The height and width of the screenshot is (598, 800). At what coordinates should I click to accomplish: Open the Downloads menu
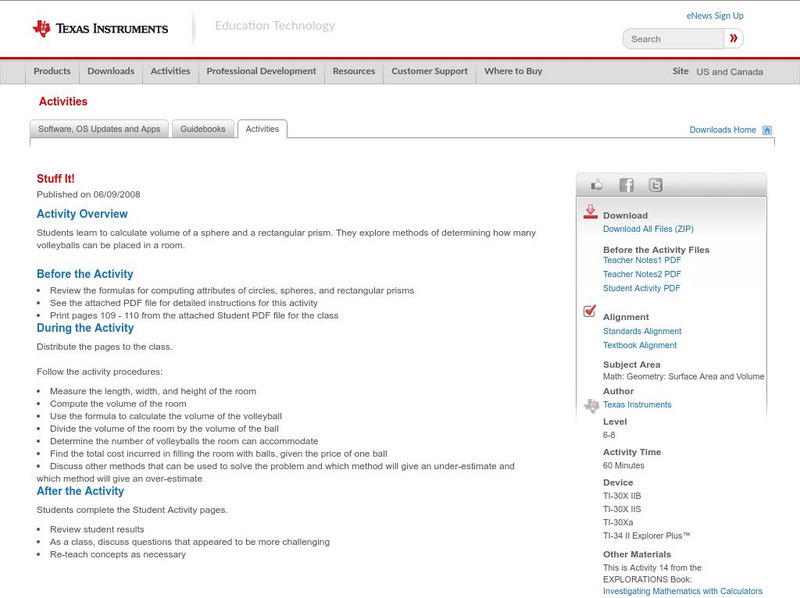pyautogui.click(x=111, y=71)
